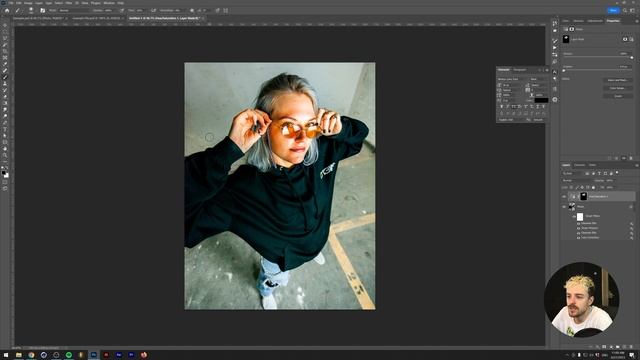
Task: Hide the Hue/Saturation 1 layer
Action: tap(564, 196)
